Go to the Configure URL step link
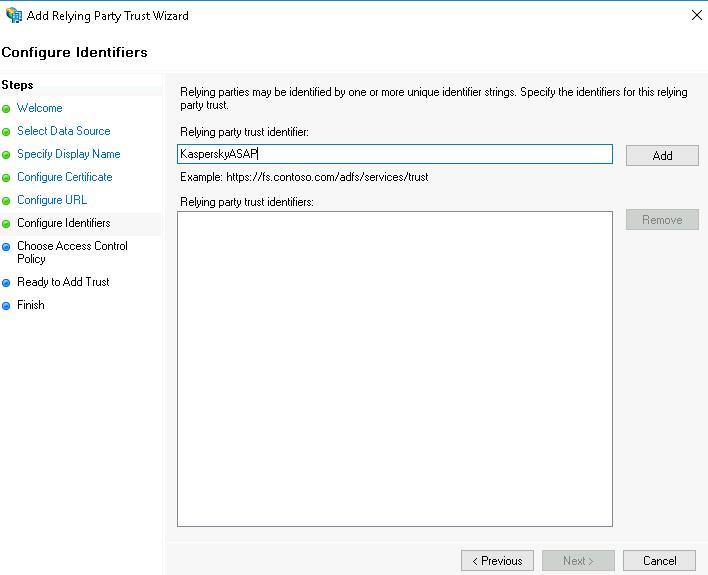This screenshot has height=575, width=708. [52, 200]
